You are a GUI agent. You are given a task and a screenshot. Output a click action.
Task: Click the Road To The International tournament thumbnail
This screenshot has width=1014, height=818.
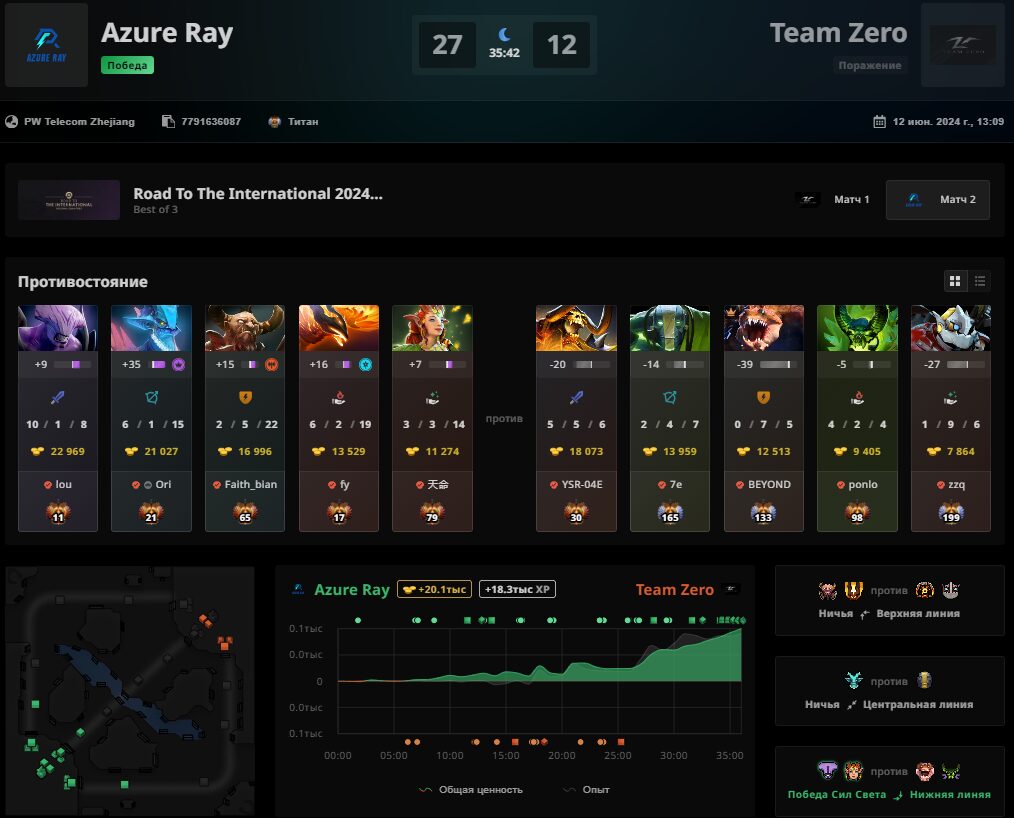[x=69, y=200]
